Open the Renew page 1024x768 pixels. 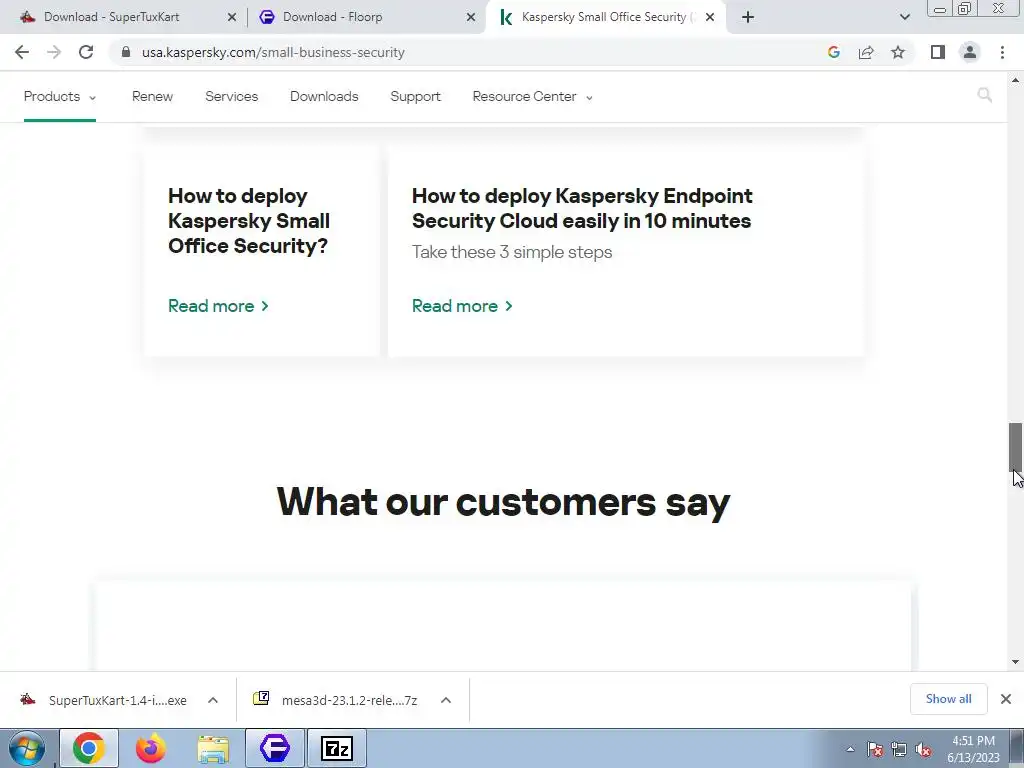pos(152,97)
